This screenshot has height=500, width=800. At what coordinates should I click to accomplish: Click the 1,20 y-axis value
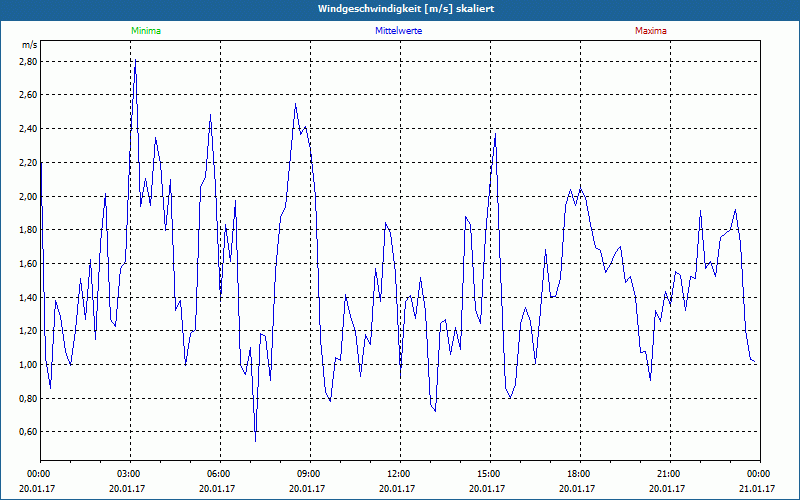coord(29,331)
